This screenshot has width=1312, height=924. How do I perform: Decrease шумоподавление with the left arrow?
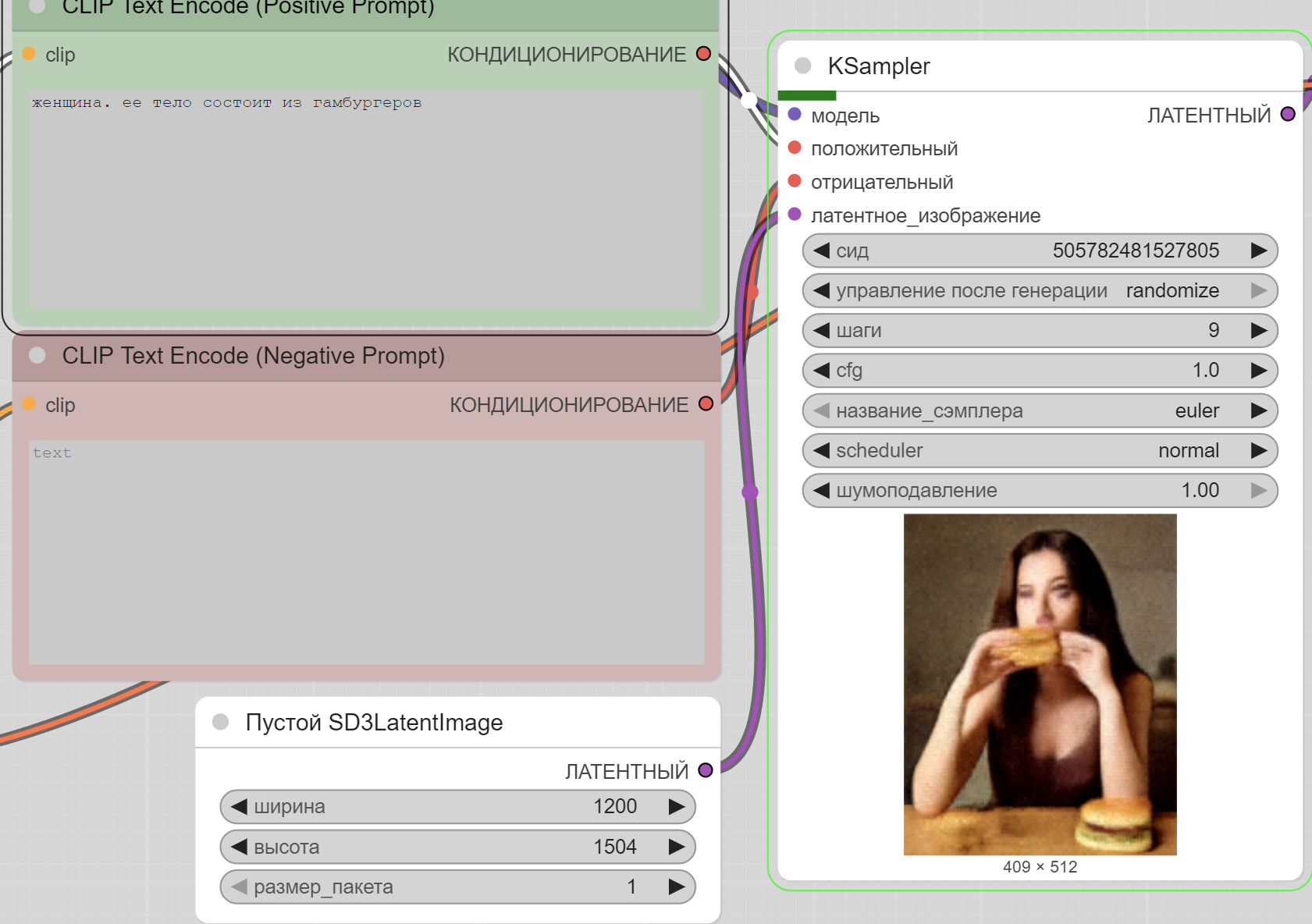(x=821, y=490)
